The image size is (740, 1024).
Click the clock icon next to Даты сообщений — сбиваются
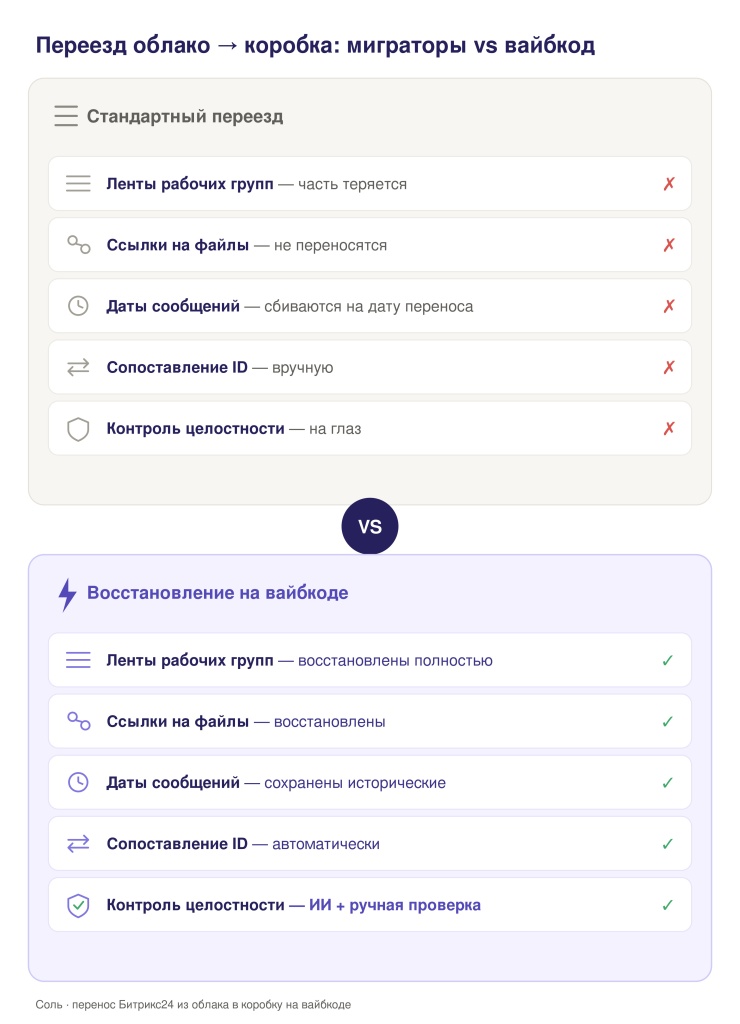coord(78,306)
